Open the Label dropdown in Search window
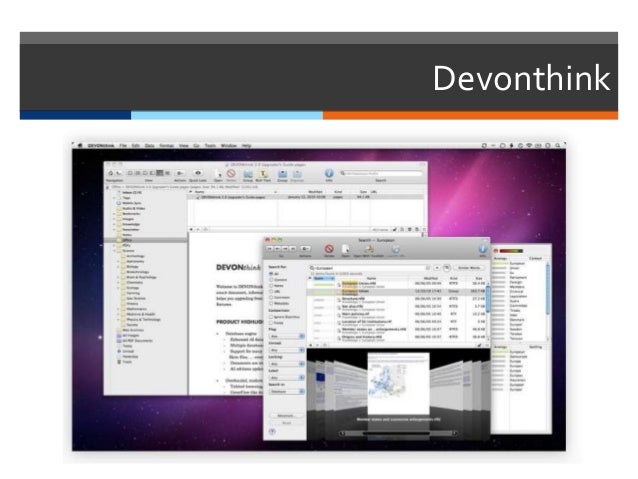The height and width of the screenshot is (479, 638). [x=286, y=378]
